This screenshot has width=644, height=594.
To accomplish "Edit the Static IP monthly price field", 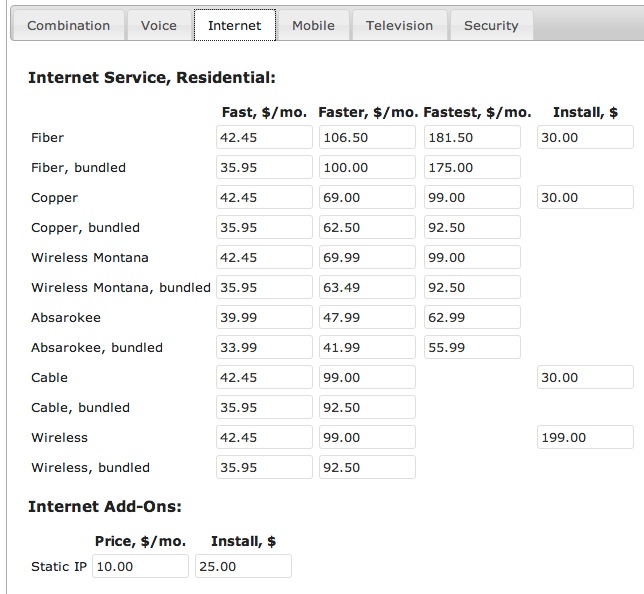I will point(140,567).
